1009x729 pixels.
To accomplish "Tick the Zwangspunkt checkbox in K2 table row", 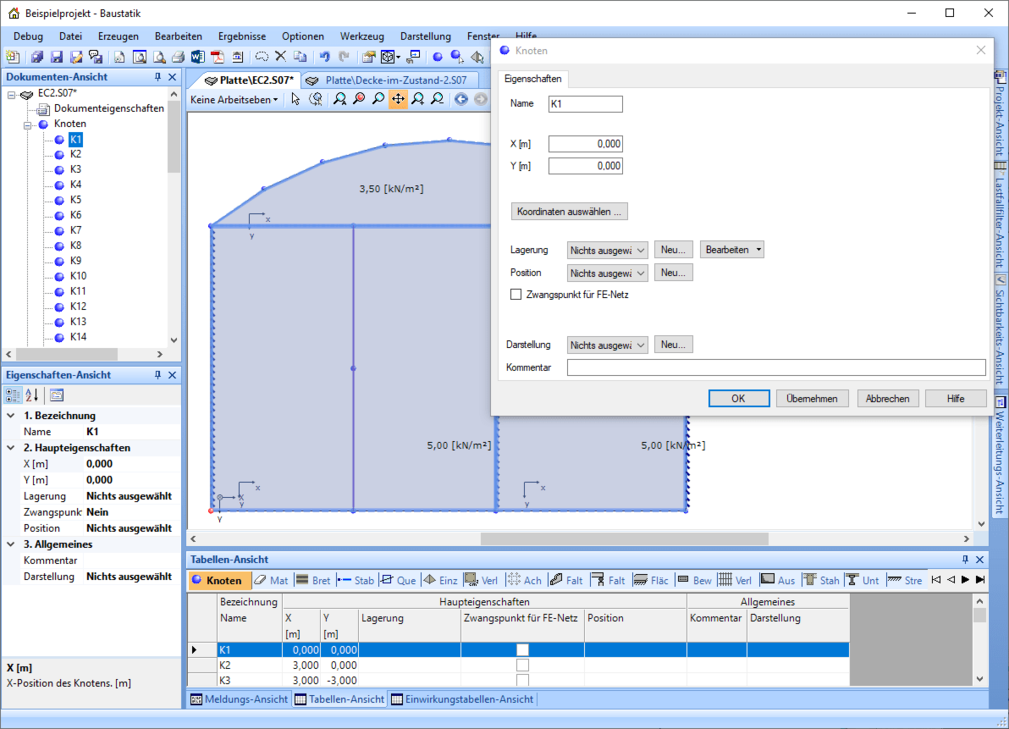I will point(522,665).
